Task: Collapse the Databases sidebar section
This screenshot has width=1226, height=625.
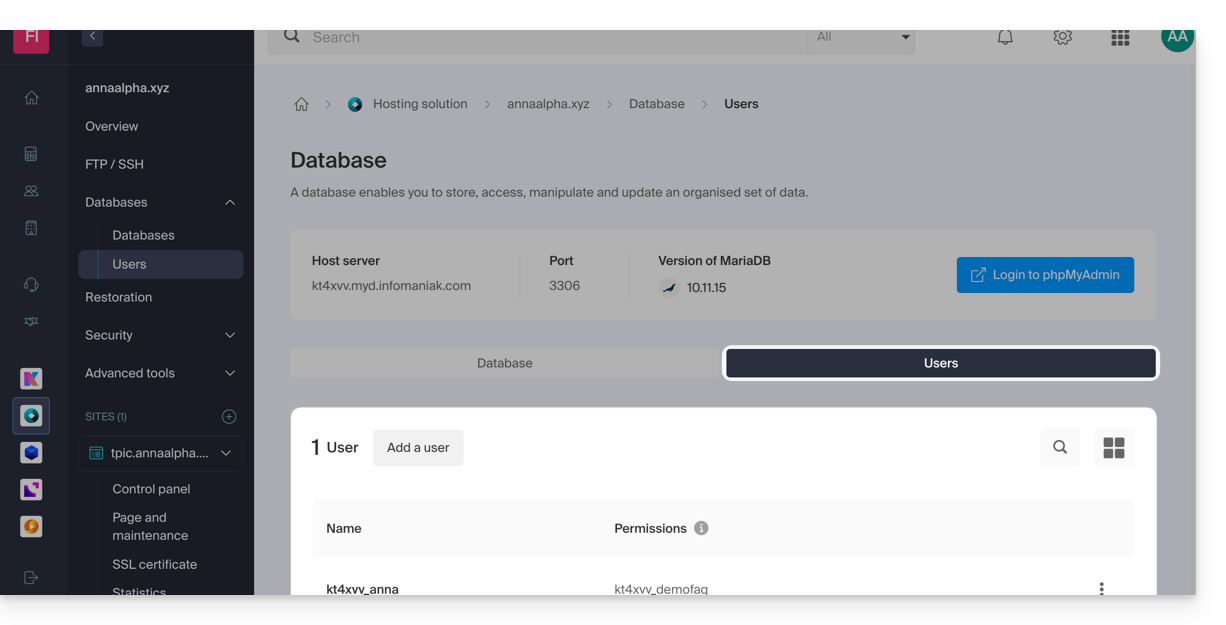Action: pos(230,202)
